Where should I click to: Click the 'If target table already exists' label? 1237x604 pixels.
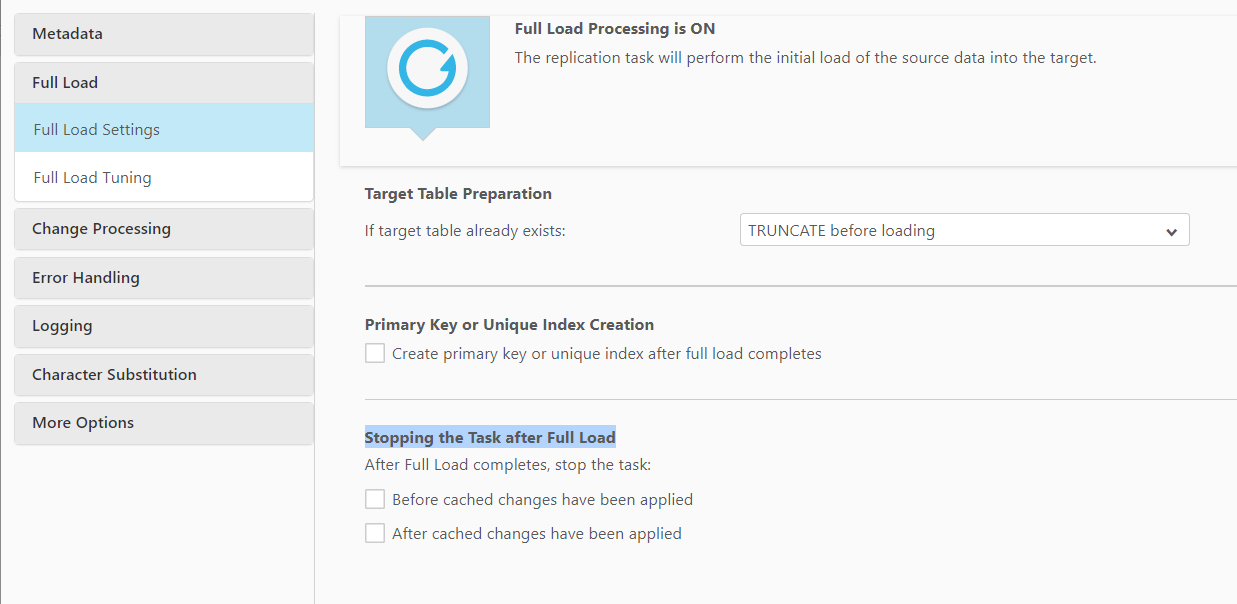(465, 231)
